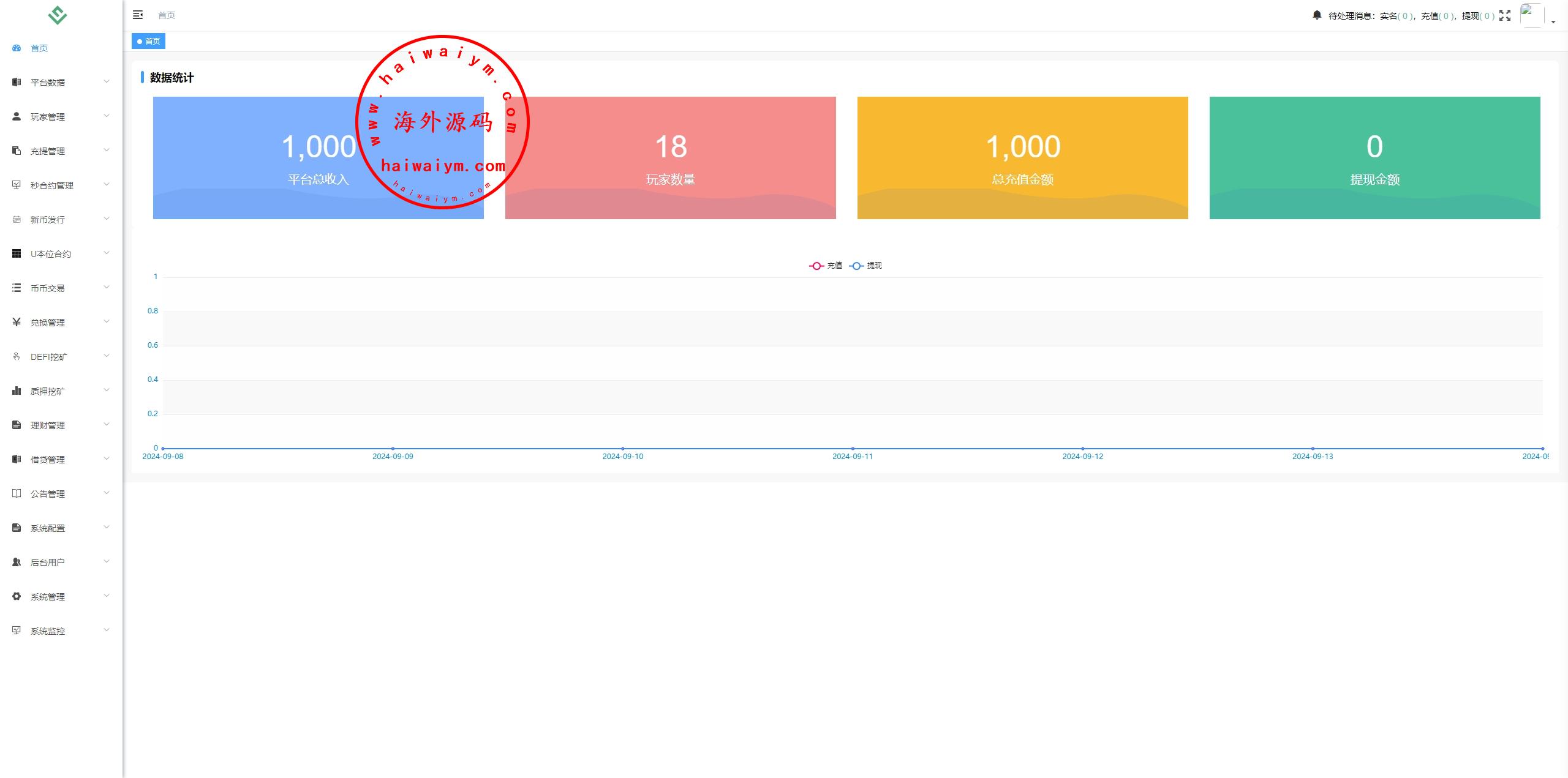Collapse sidebar with the hamburger icon

click(x=138, y=15)
